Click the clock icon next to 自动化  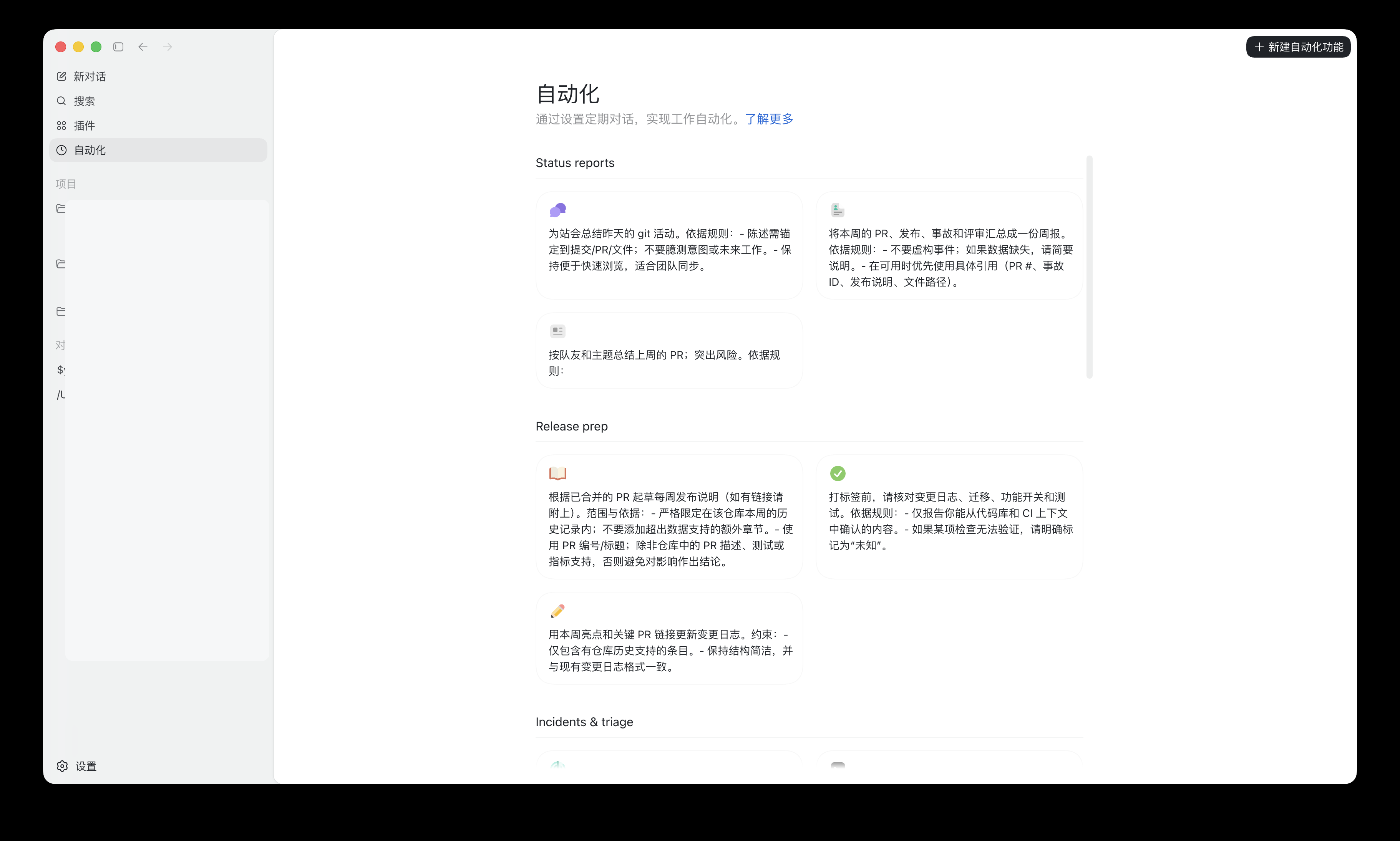[x=61, y=150]
